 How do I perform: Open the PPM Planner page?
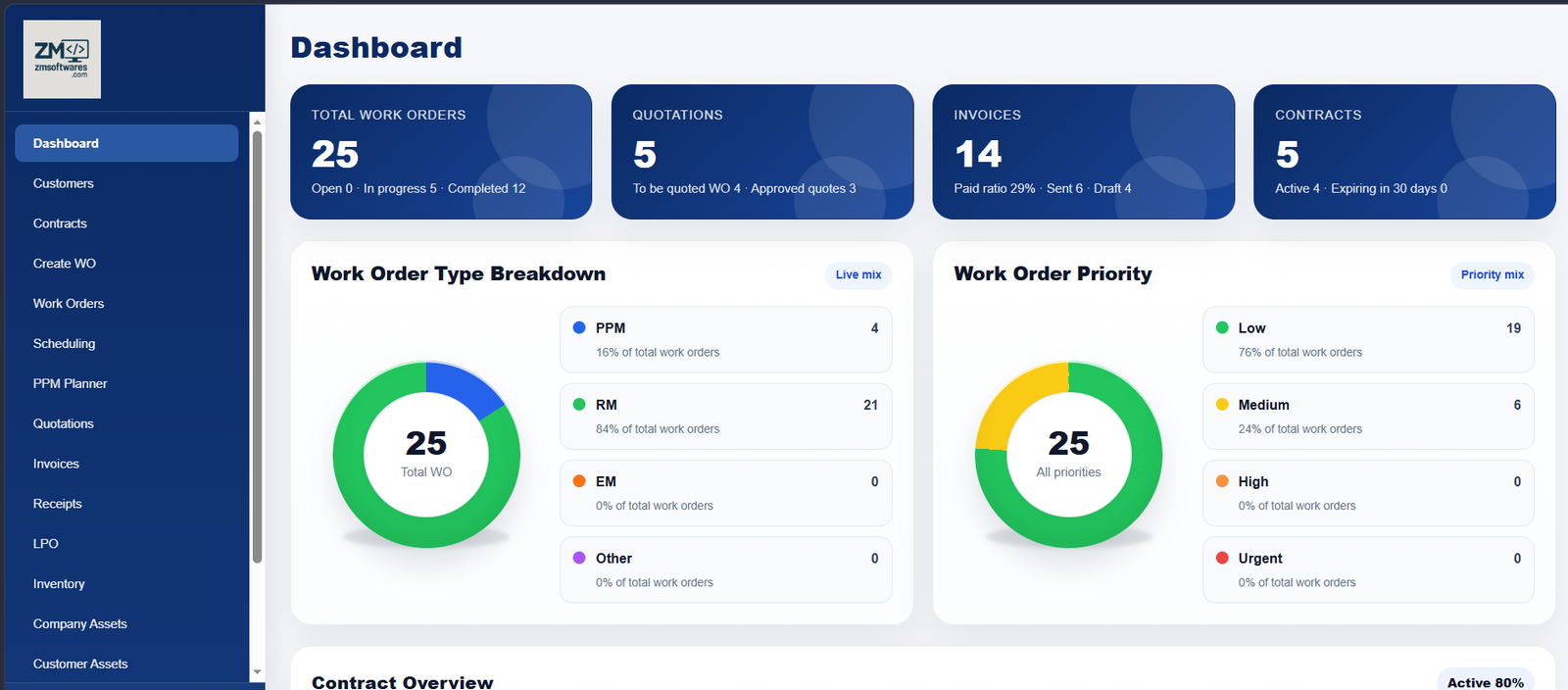[x=126, y=383]
